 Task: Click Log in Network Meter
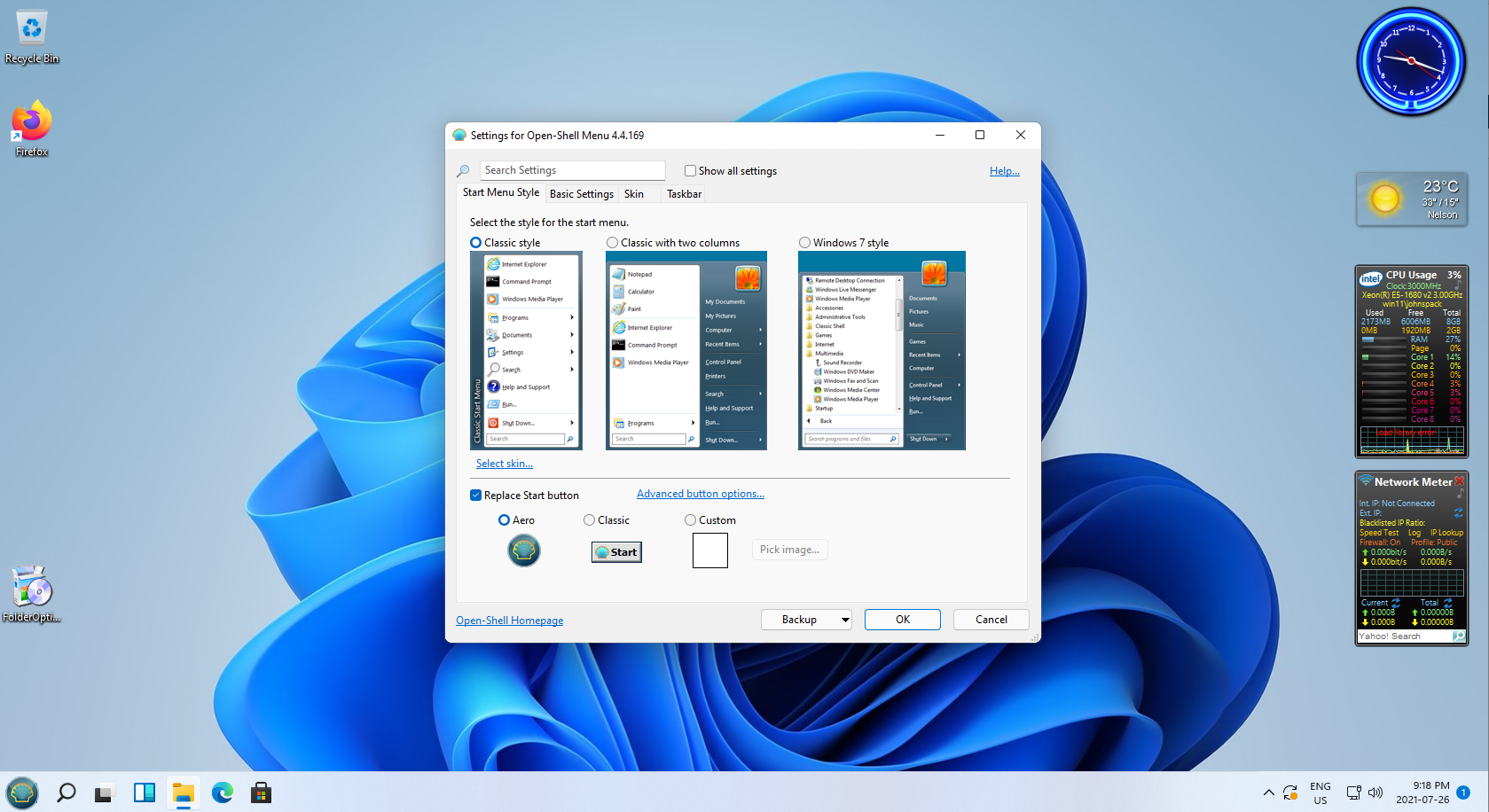(x=1414, y=533)
